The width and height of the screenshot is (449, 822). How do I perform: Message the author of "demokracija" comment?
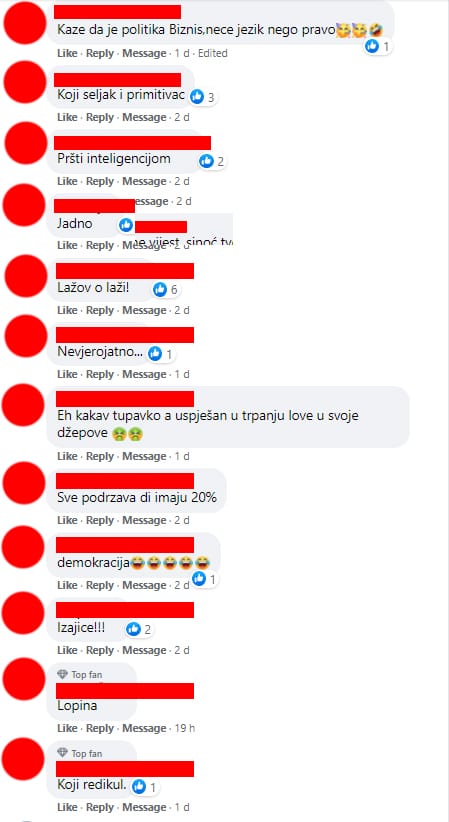click(144, 585)
